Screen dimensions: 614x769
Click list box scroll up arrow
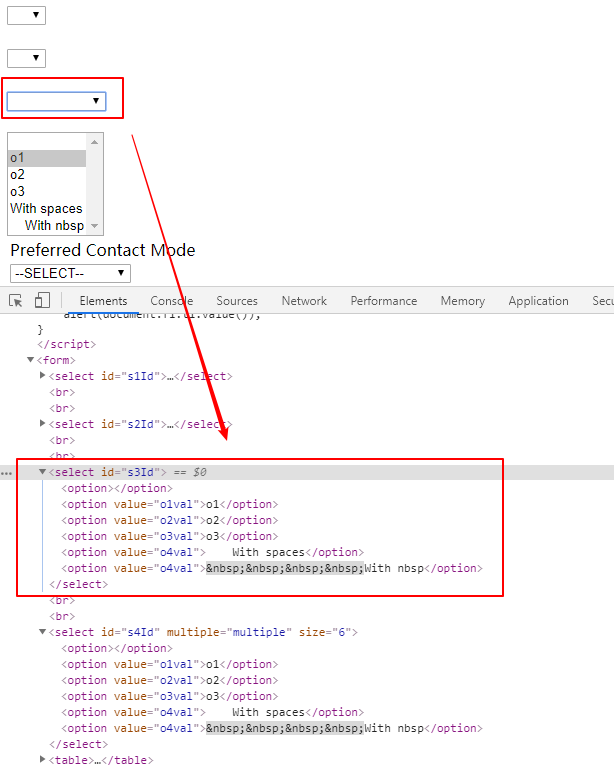(x=95, y=142)
